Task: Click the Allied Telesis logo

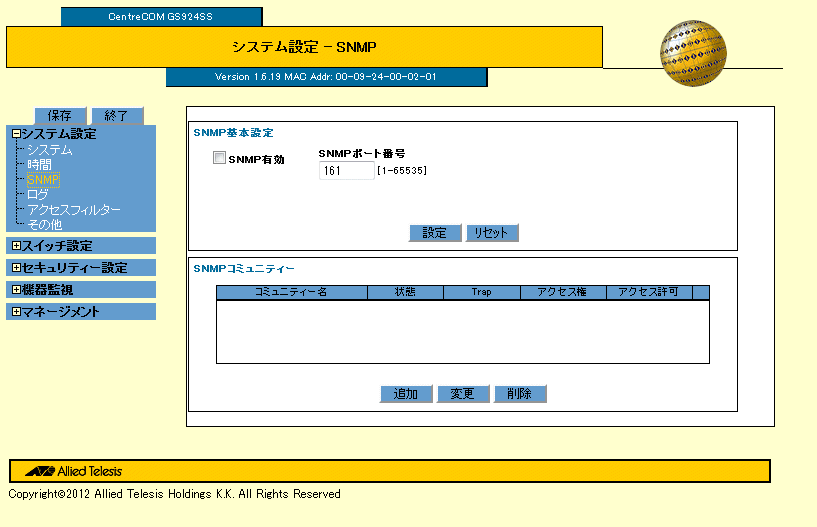Action: 74,471
